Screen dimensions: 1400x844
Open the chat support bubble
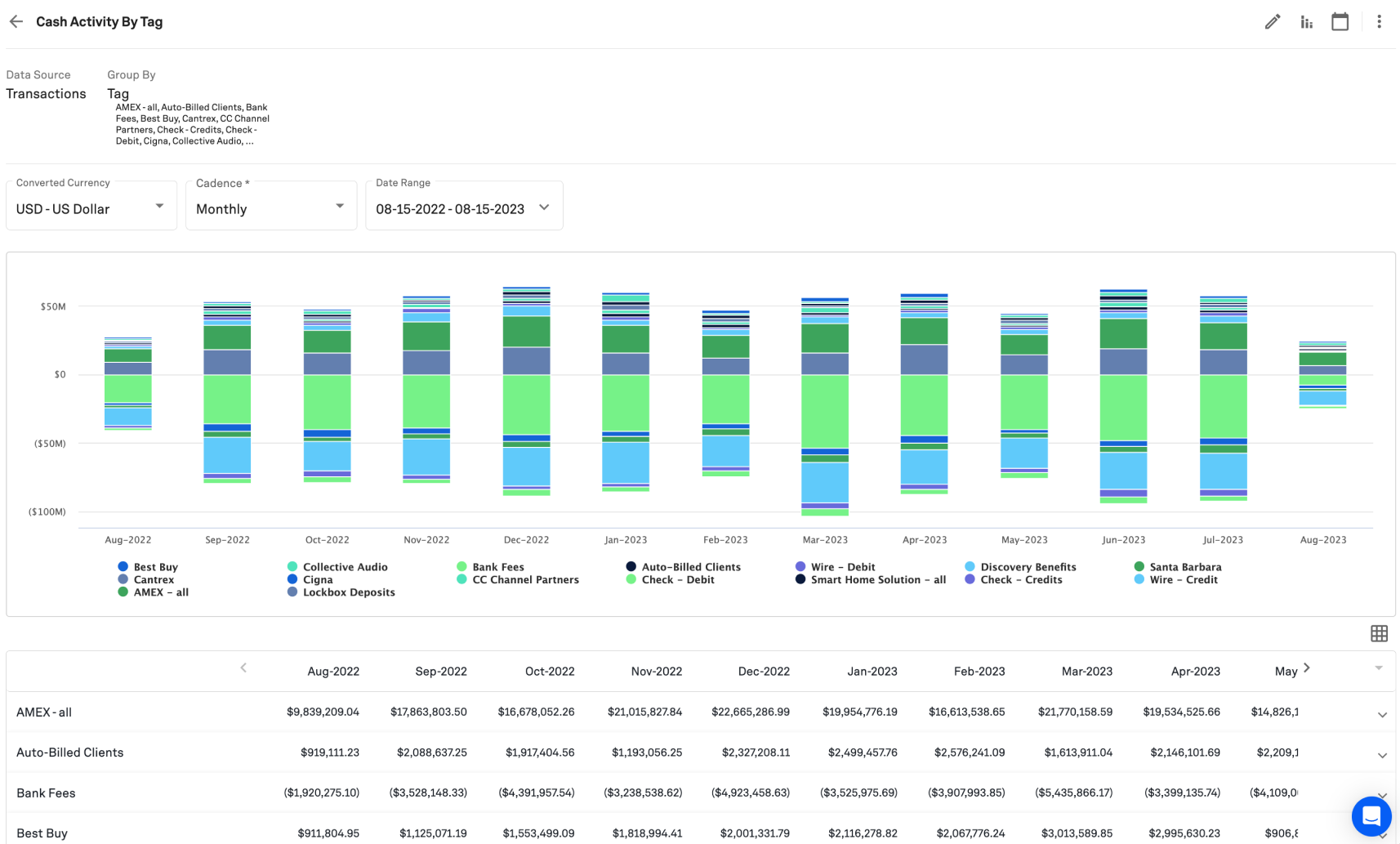point(1371,815)
